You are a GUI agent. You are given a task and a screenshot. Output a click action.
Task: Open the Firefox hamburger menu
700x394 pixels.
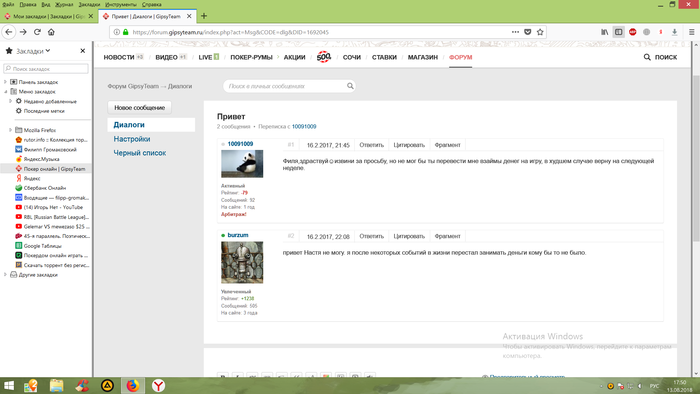[x=692, y=32]
